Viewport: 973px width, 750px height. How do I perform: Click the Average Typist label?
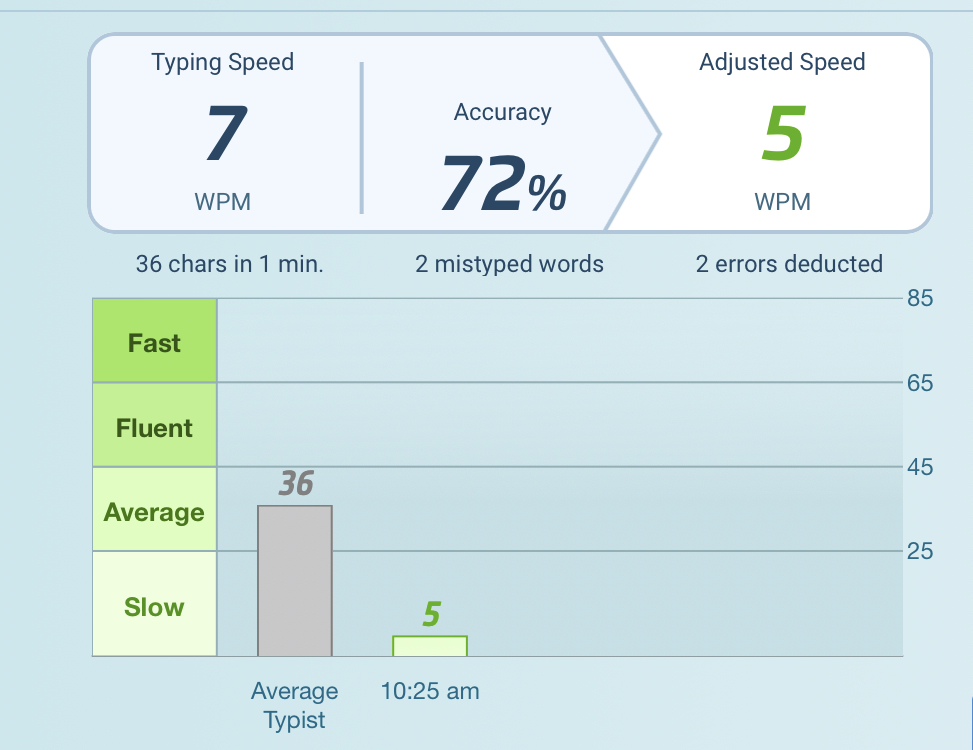tap(295, 705)
